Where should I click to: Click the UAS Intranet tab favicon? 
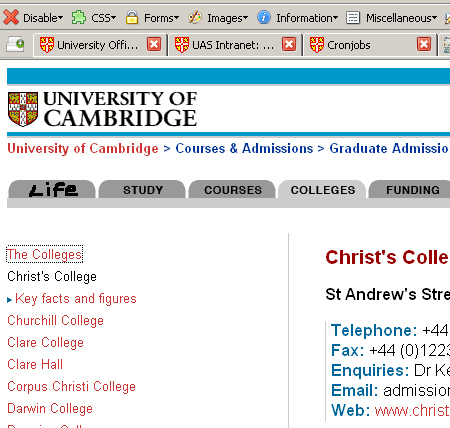click(x=182, y=45)
